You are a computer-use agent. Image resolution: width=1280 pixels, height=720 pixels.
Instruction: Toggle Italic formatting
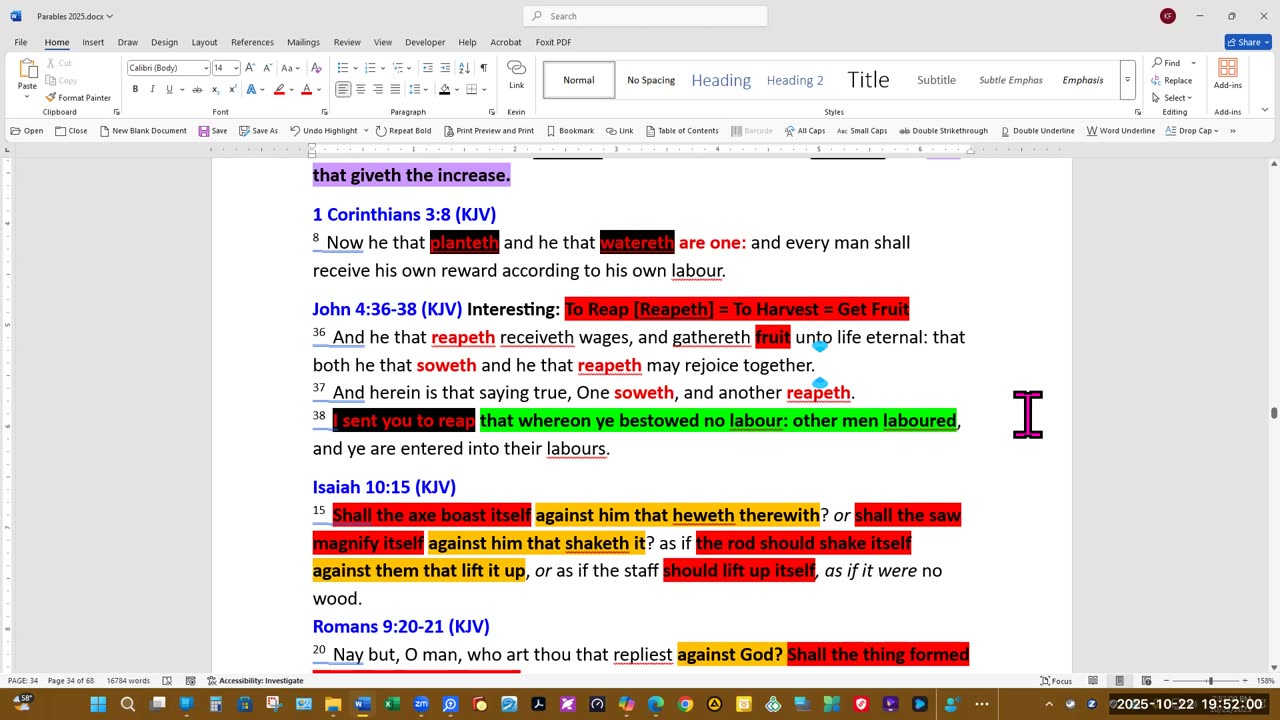152,89
